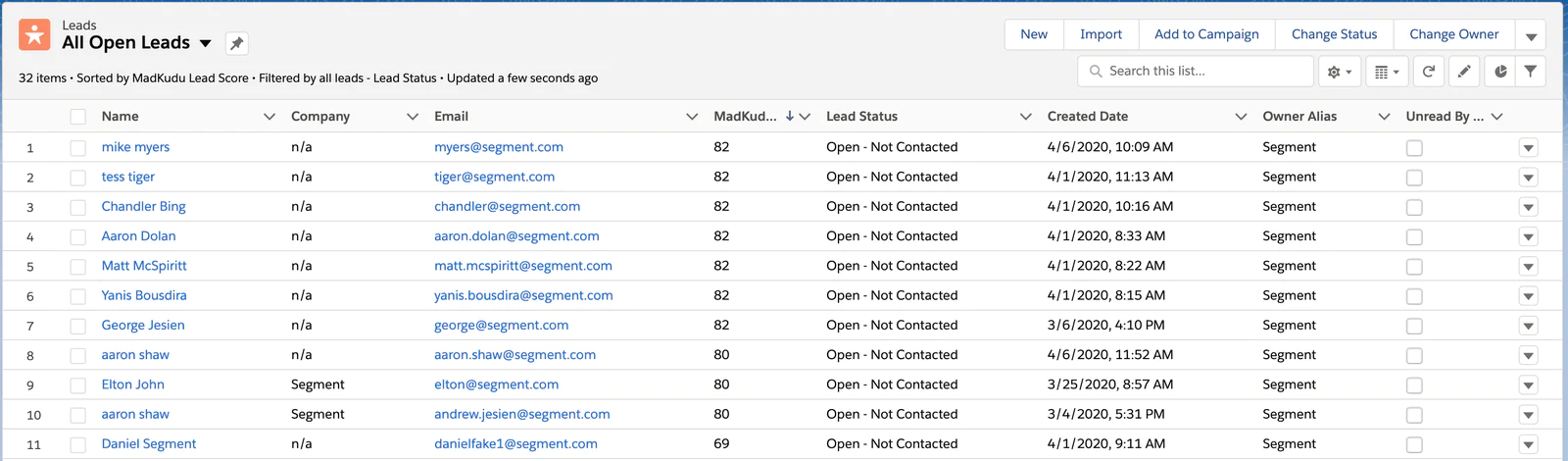The width and height of the screenshot is (1568, 461).
Task: Click the Import button
Action: 1101,34
